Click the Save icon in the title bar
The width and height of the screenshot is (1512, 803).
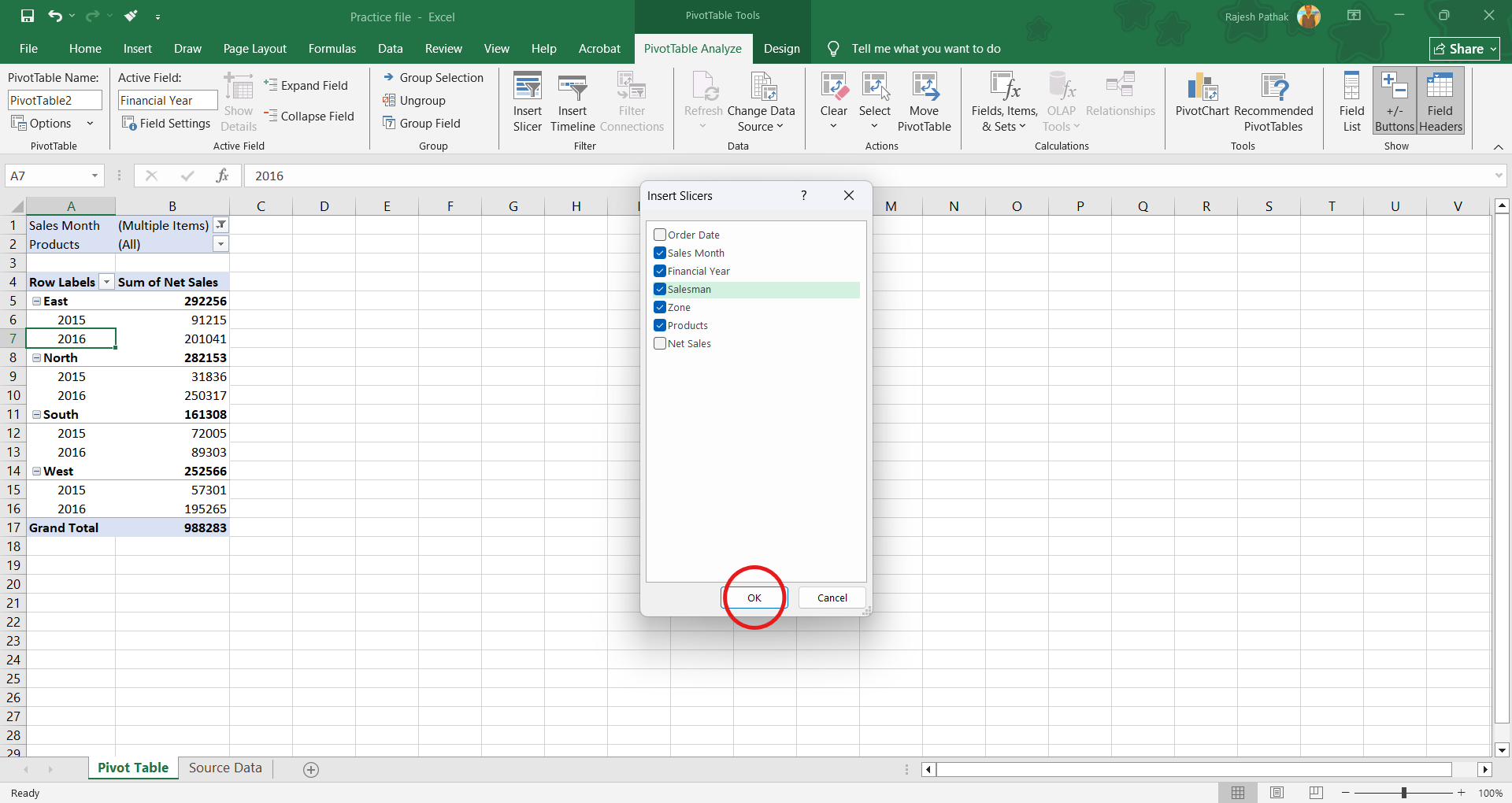28,16
